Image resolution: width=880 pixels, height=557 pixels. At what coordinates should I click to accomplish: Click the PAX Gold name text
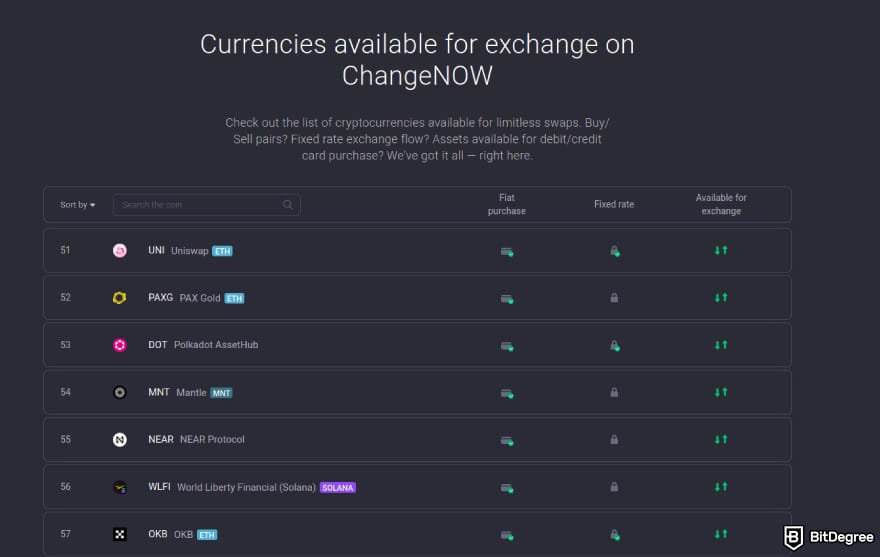click(x=200, y=298)
